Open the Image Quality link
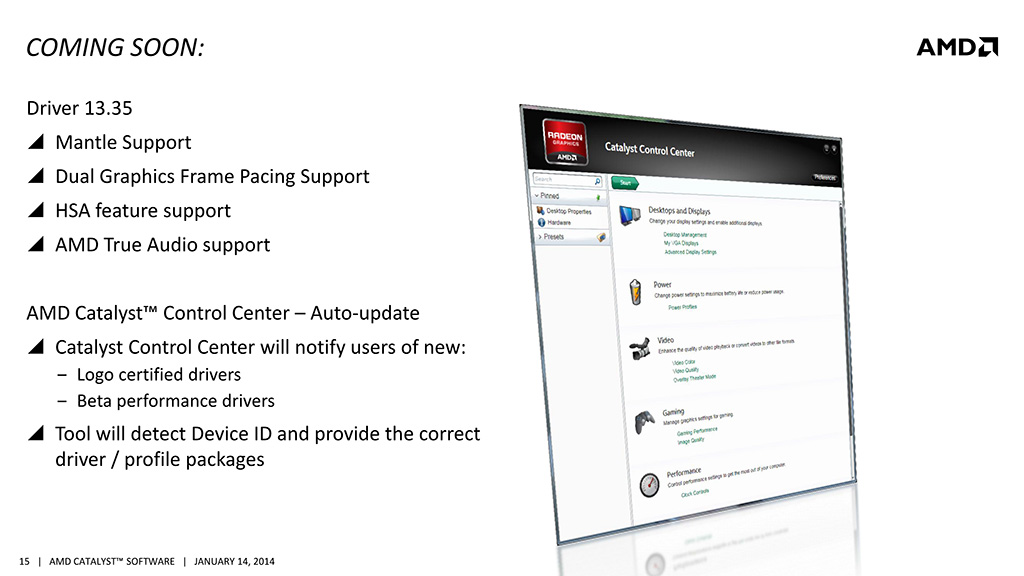This screenshot has width=1024, height=576. (x=691, y=441)
